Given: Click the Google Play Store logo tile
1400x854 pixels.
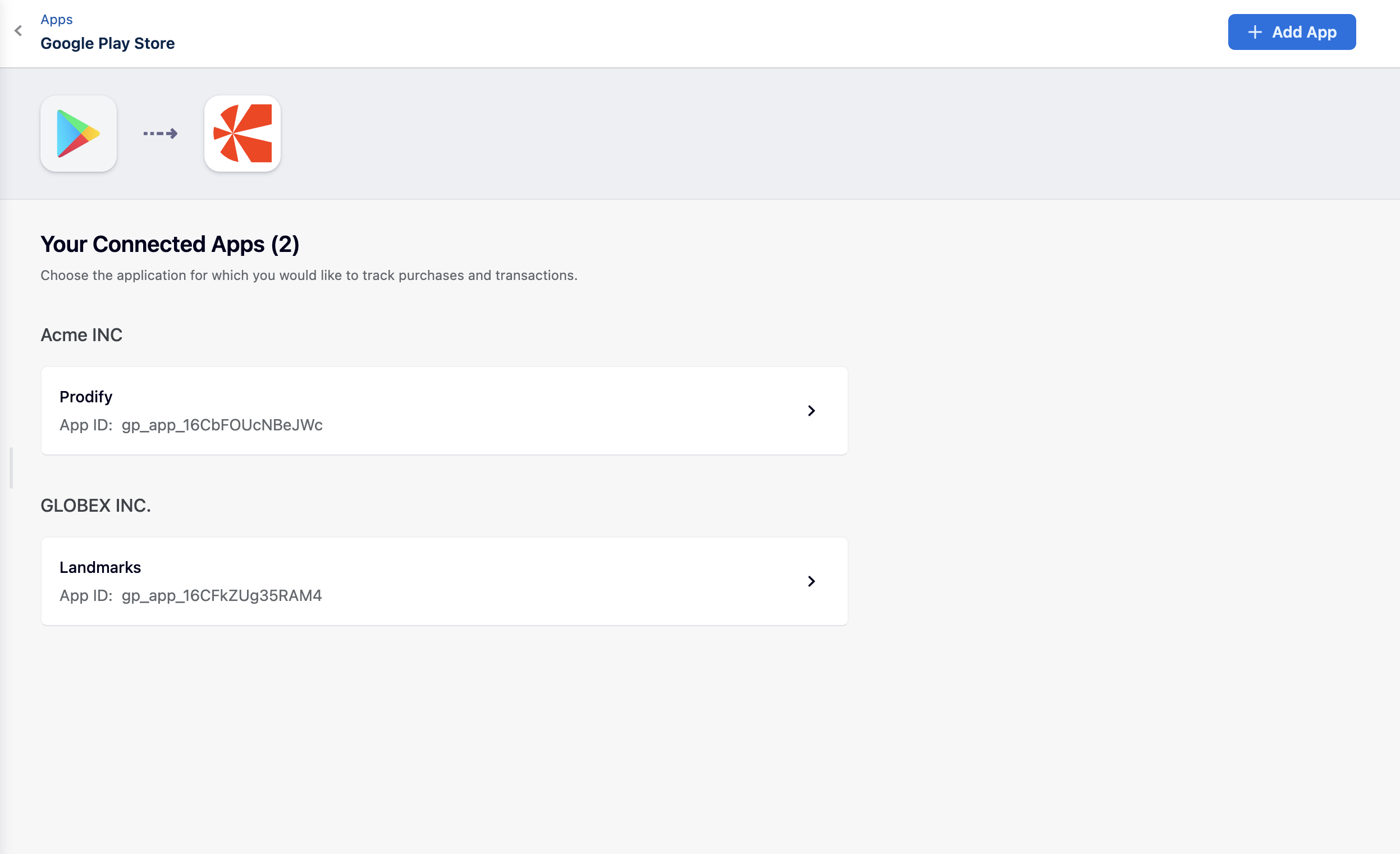Looking at the screenshot, I should pos(79,134).
